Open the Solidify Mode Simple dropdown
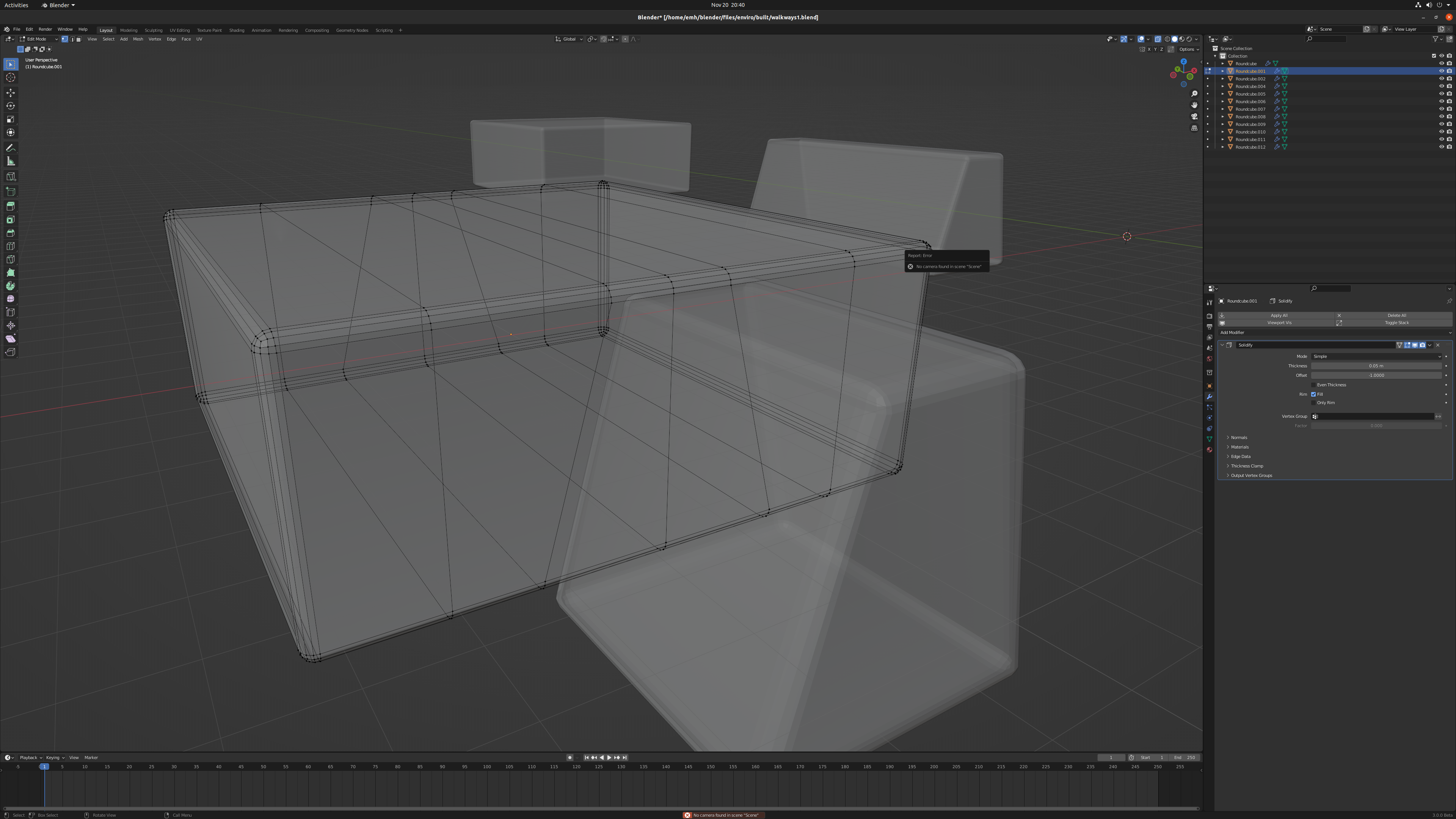The width and height of the screenshot is (1456, 819). tap(1376, 357)
